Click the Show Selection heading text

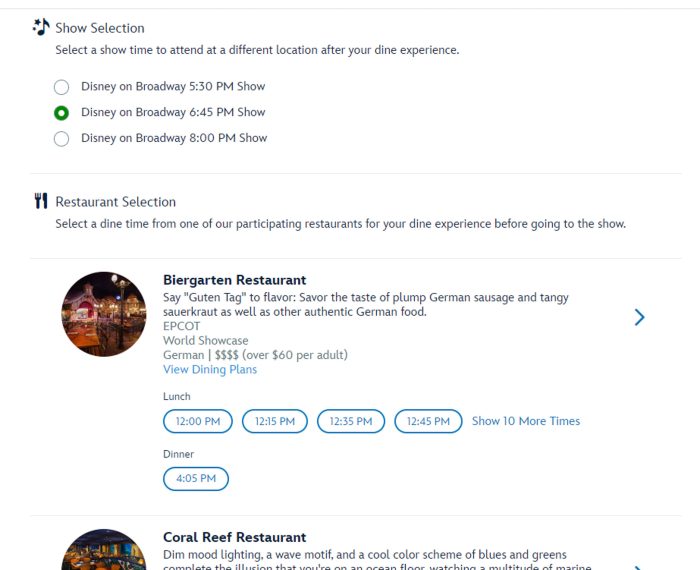point(100,28)
